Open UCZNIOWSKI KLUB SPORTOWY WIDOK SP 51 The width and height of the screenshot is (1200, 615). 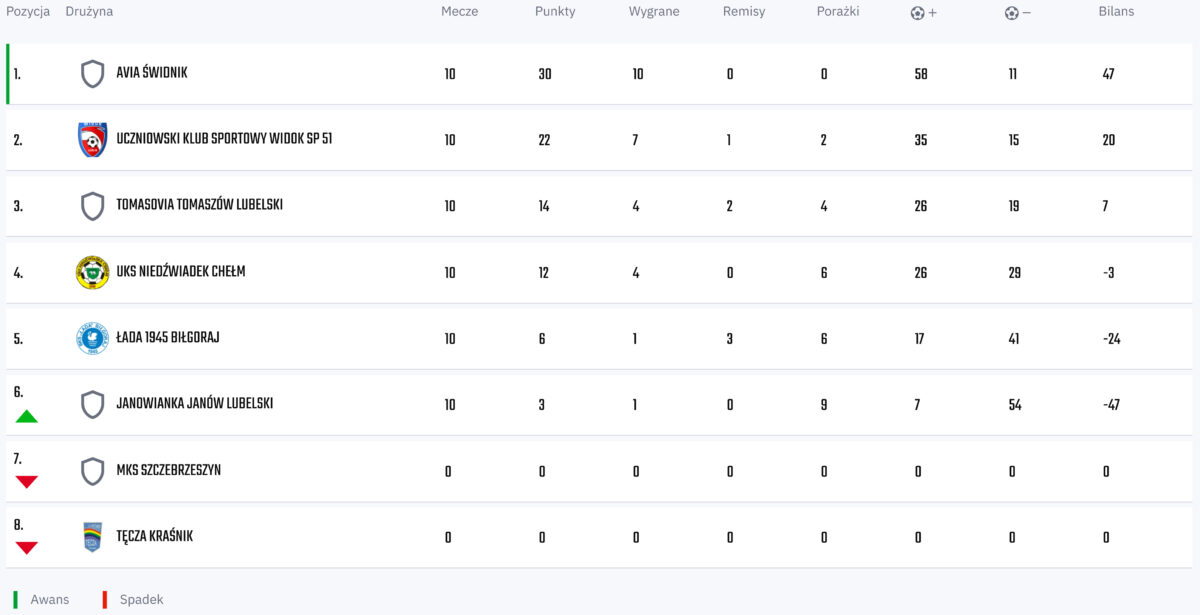[224, 139]
